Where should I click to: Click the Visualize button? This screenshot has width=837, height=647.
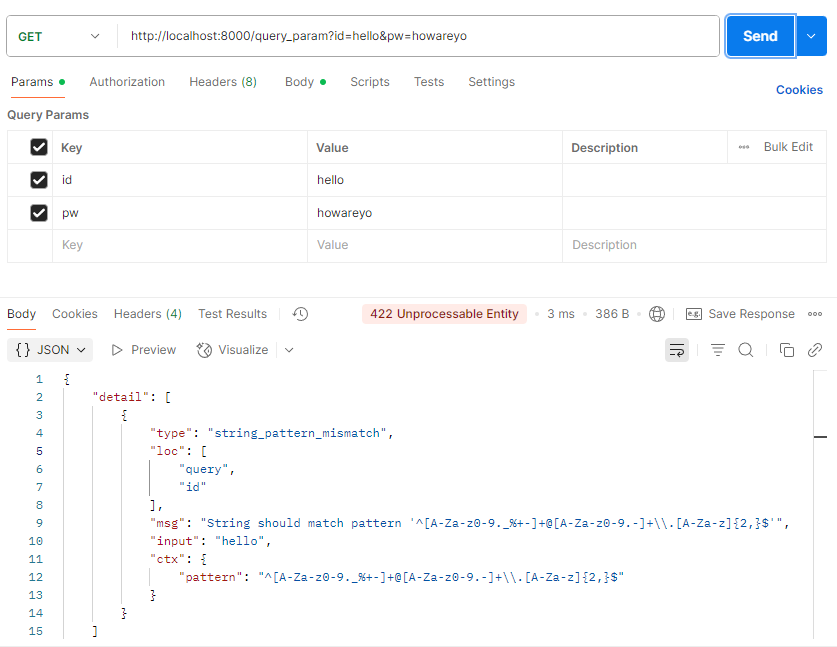pyautogui.click(x=232, y=350)
